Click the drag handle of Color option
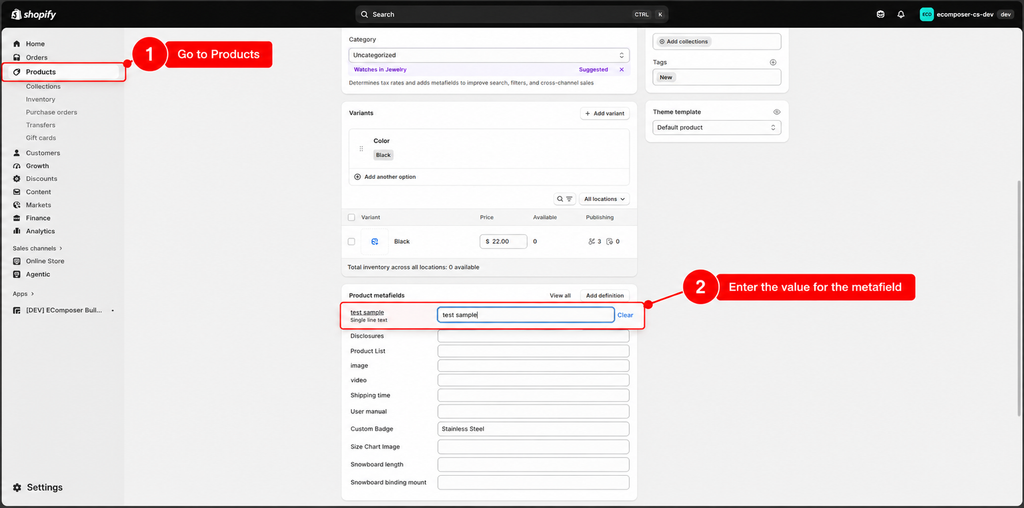This screenshot has height=508, width=1024. point(361,148)
